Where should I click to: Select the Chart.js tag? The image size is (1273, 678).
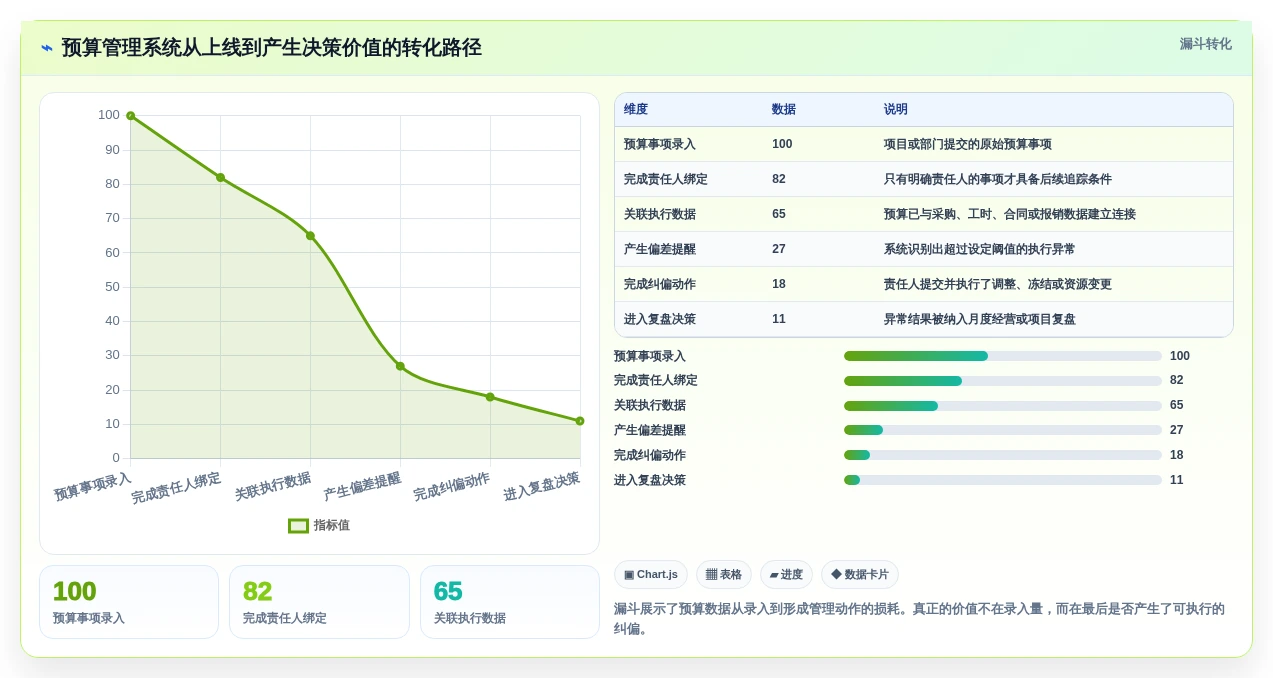click(x=651, y=574)
